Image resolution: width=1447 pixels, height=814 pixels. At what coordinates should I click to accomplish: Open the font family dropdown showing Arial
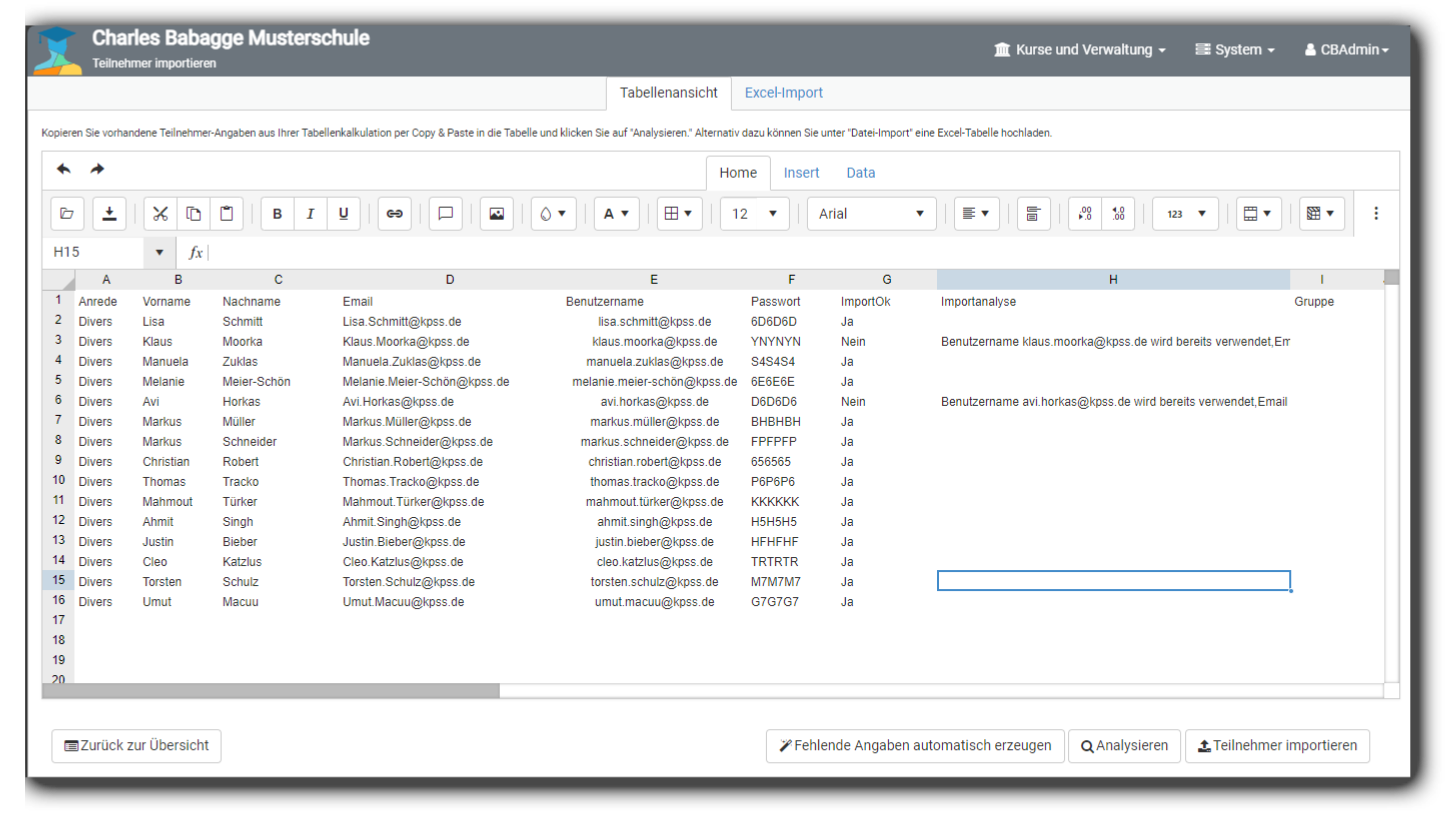click(871, 213)
